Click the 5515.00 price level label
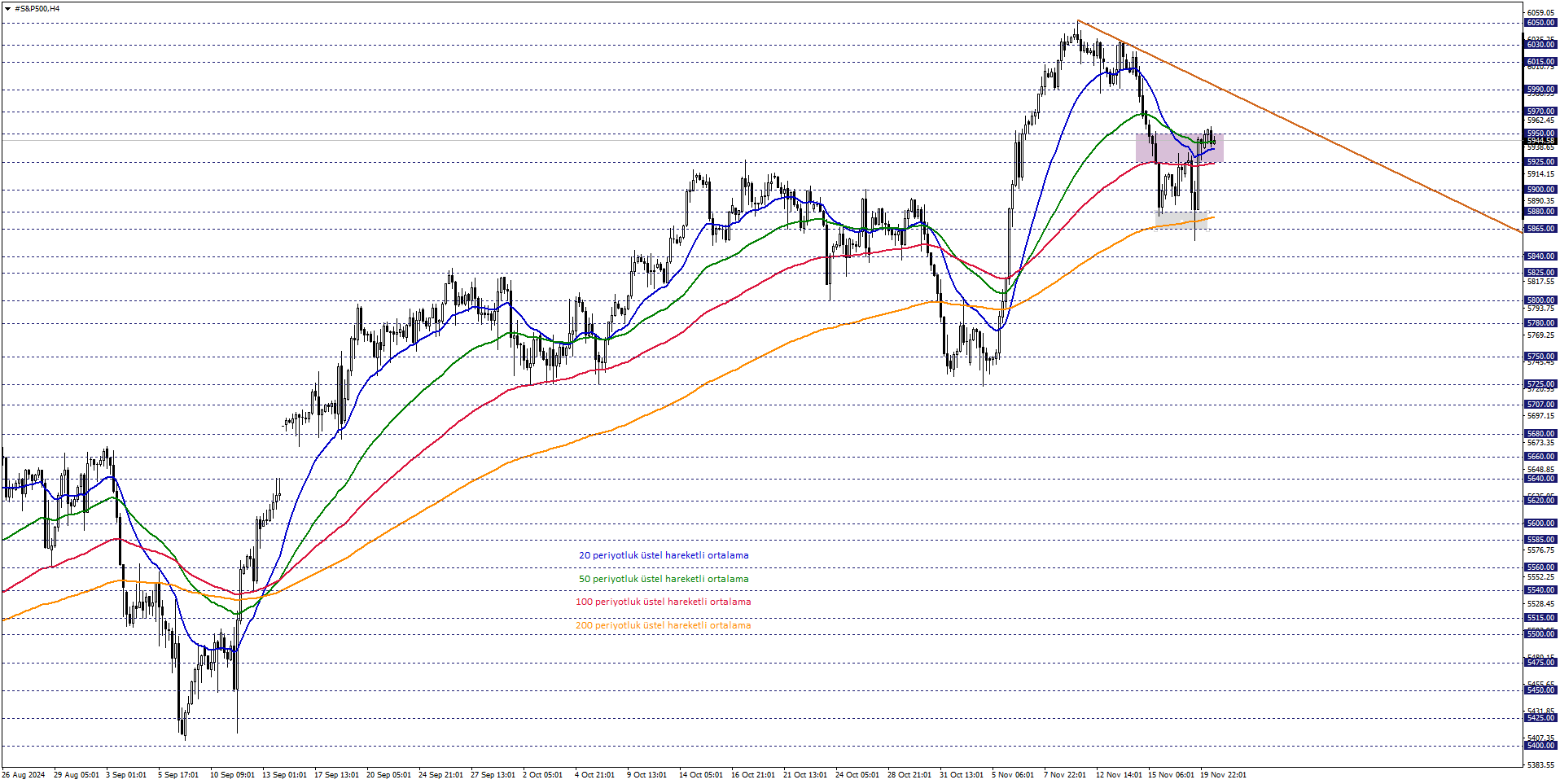 (1540, 618)
